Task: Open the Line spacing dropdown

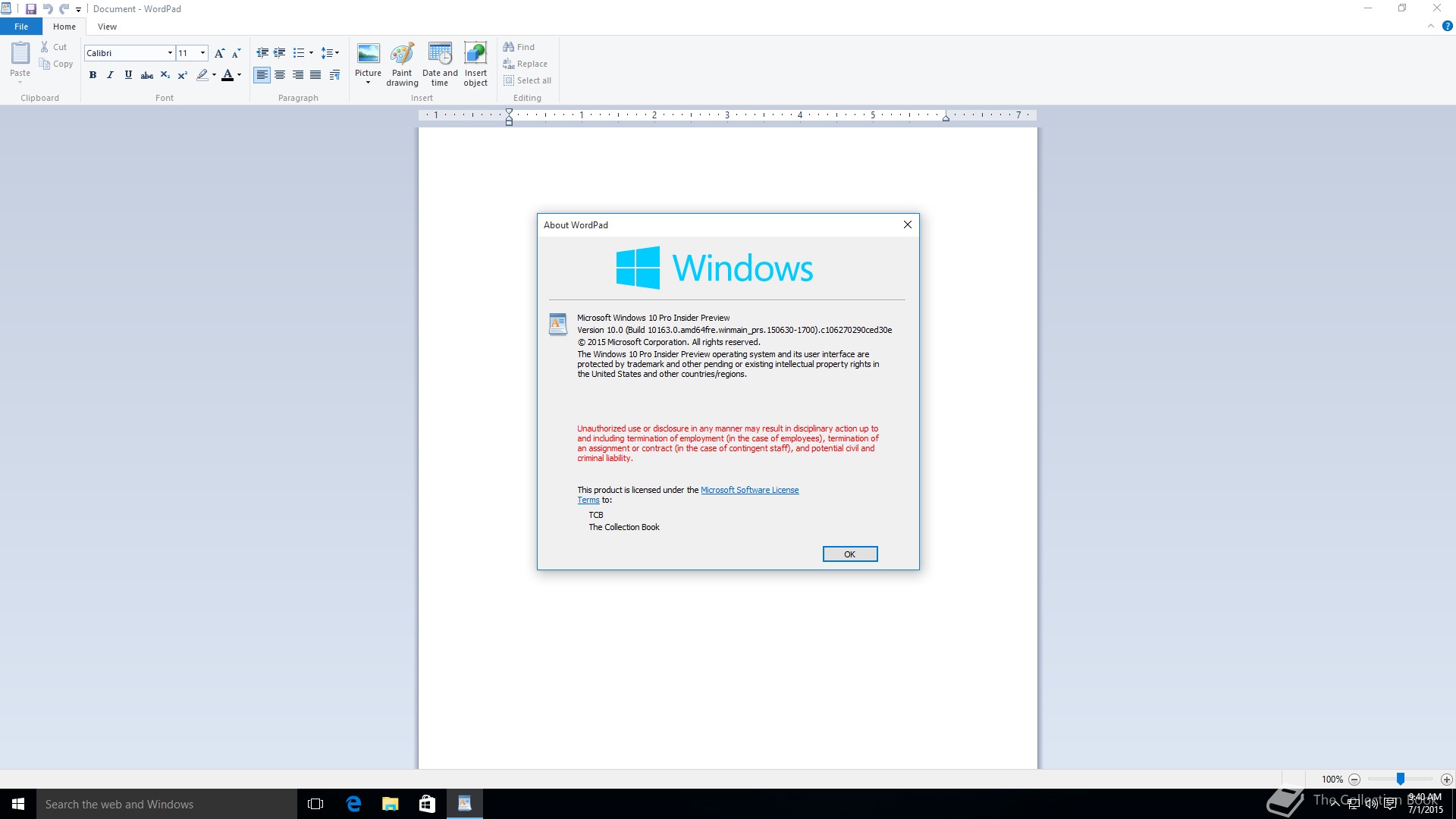Action: pos(330,53)
